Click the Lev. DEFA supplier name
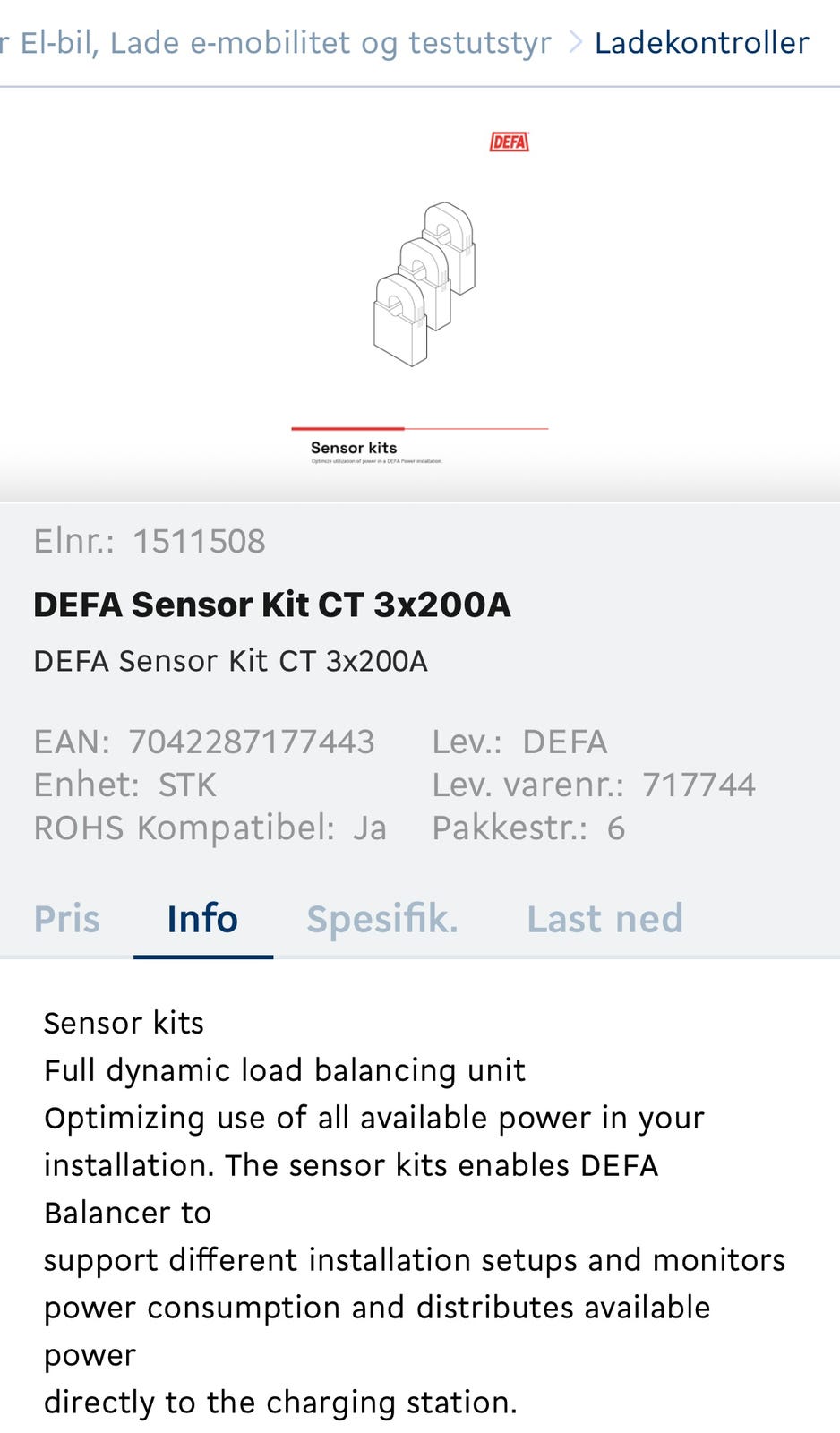 tap(565, 742)
